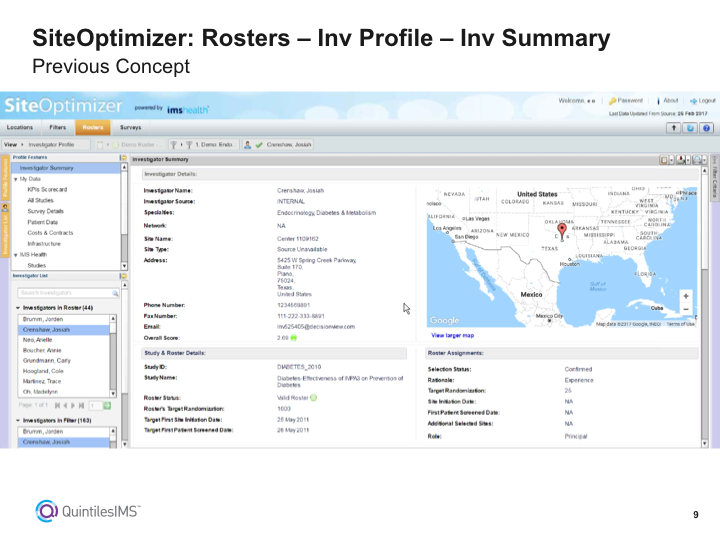720x540 pixels.
Task: Open dropdown arrow beside print preview icon
Action: pos(704,160)
